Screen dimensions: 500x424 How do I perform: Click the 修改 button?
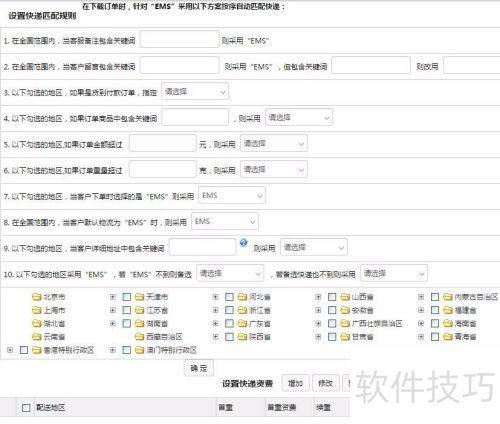tap(326, 383)
